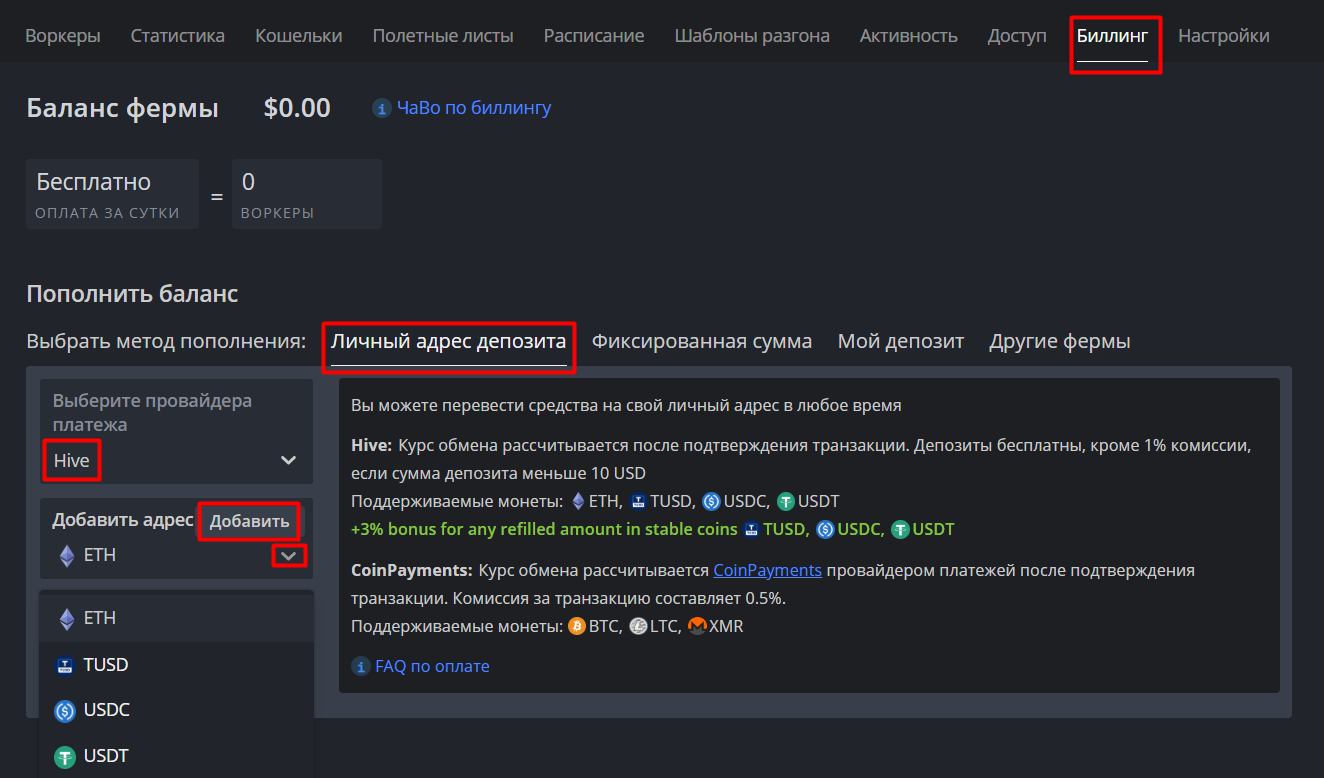The height and width of the screenshot is (778, 1324).
Task: Click USDC icon in green bonus line
Action: pos(825,529)
